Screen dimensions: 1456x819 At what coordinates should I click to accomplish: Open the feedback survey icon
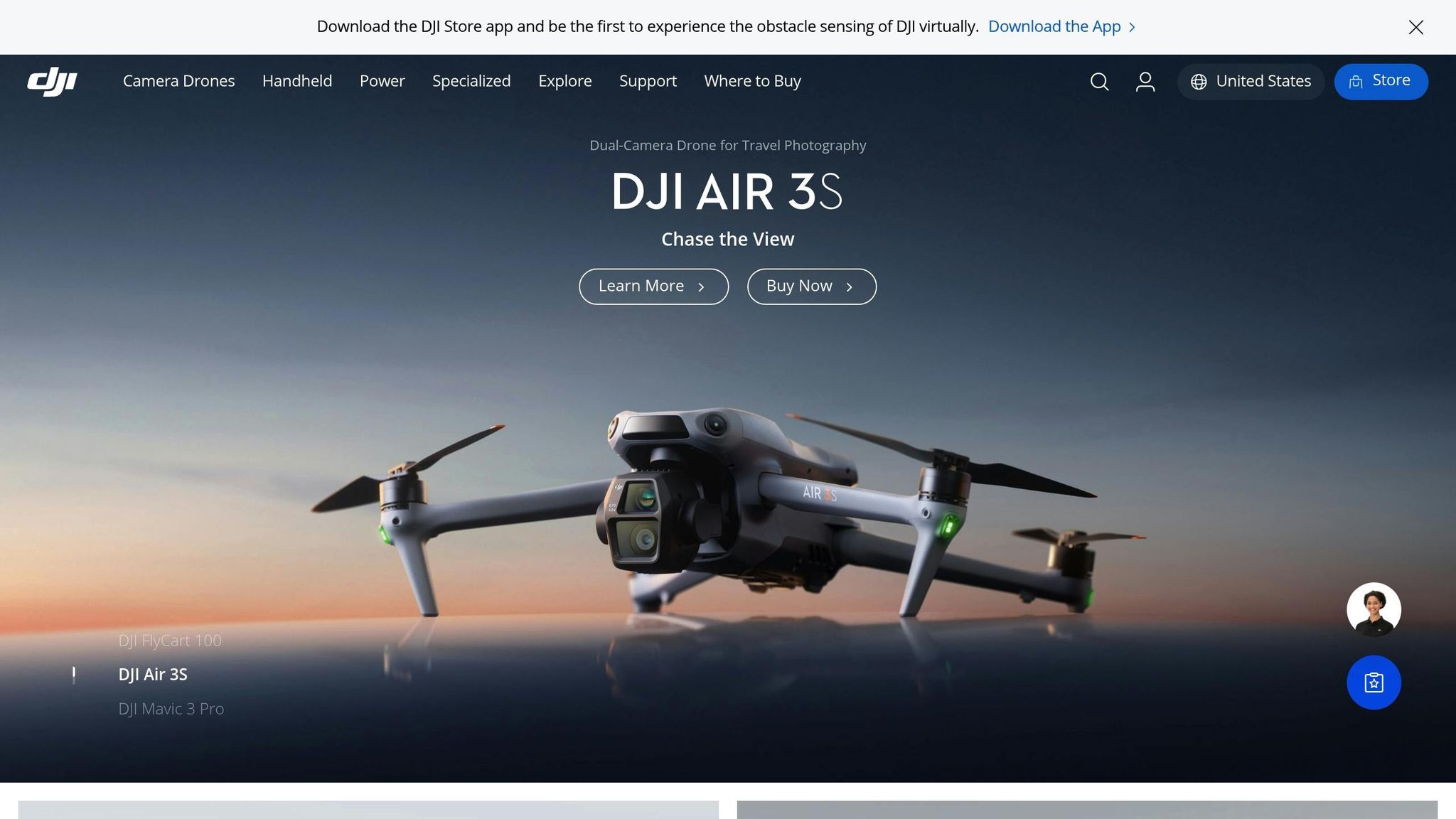[x=1373, y=682]
